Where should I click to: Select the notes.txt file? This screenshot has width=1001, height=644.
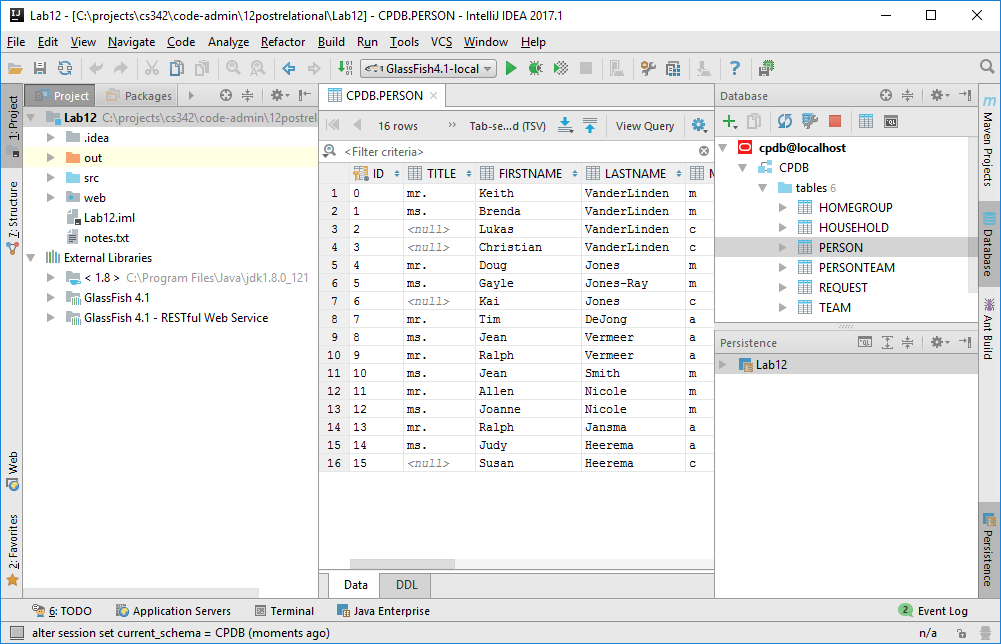[106, 237]
